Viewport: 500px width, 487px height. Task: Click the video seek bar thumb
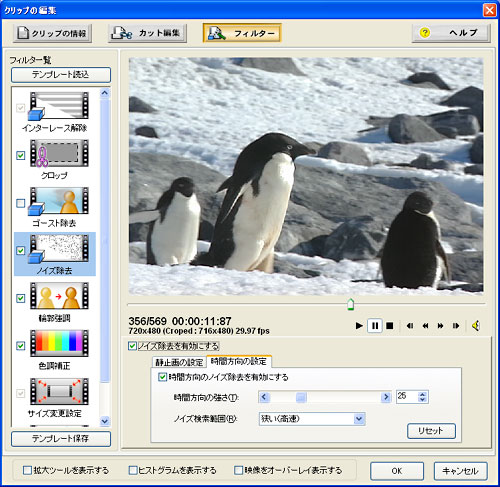click(350, 304)
